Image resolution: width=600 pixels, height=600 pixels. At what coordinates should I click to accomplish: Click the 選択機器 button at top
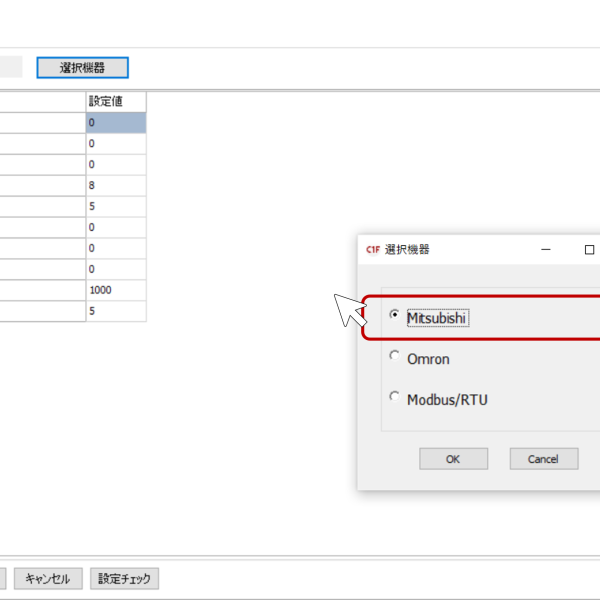[82, 68]
